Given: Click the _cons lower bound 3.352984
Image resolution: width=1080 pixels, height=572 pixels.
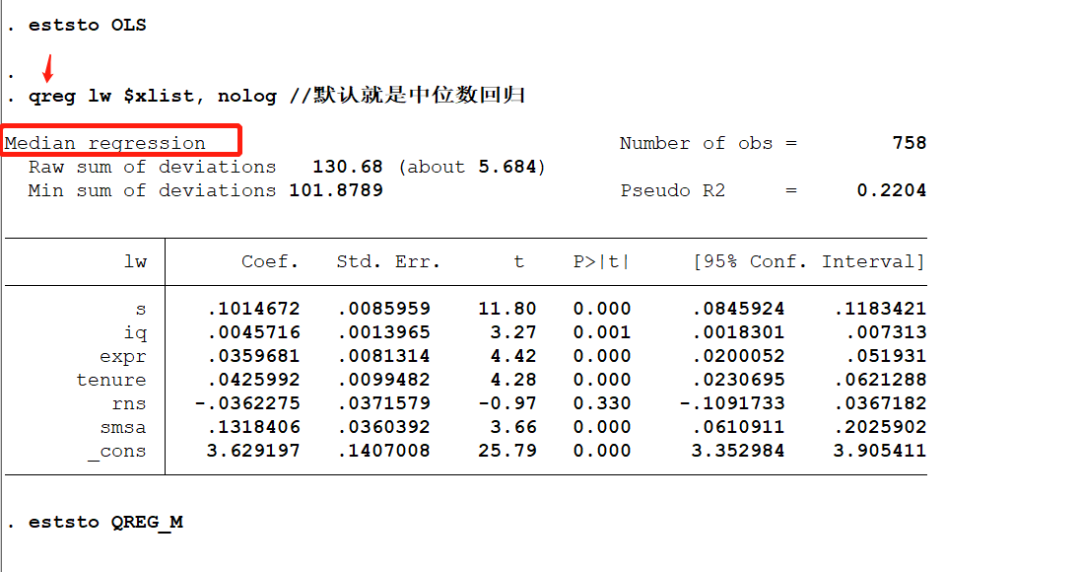Looking at the screenshot, I should 738,451.
